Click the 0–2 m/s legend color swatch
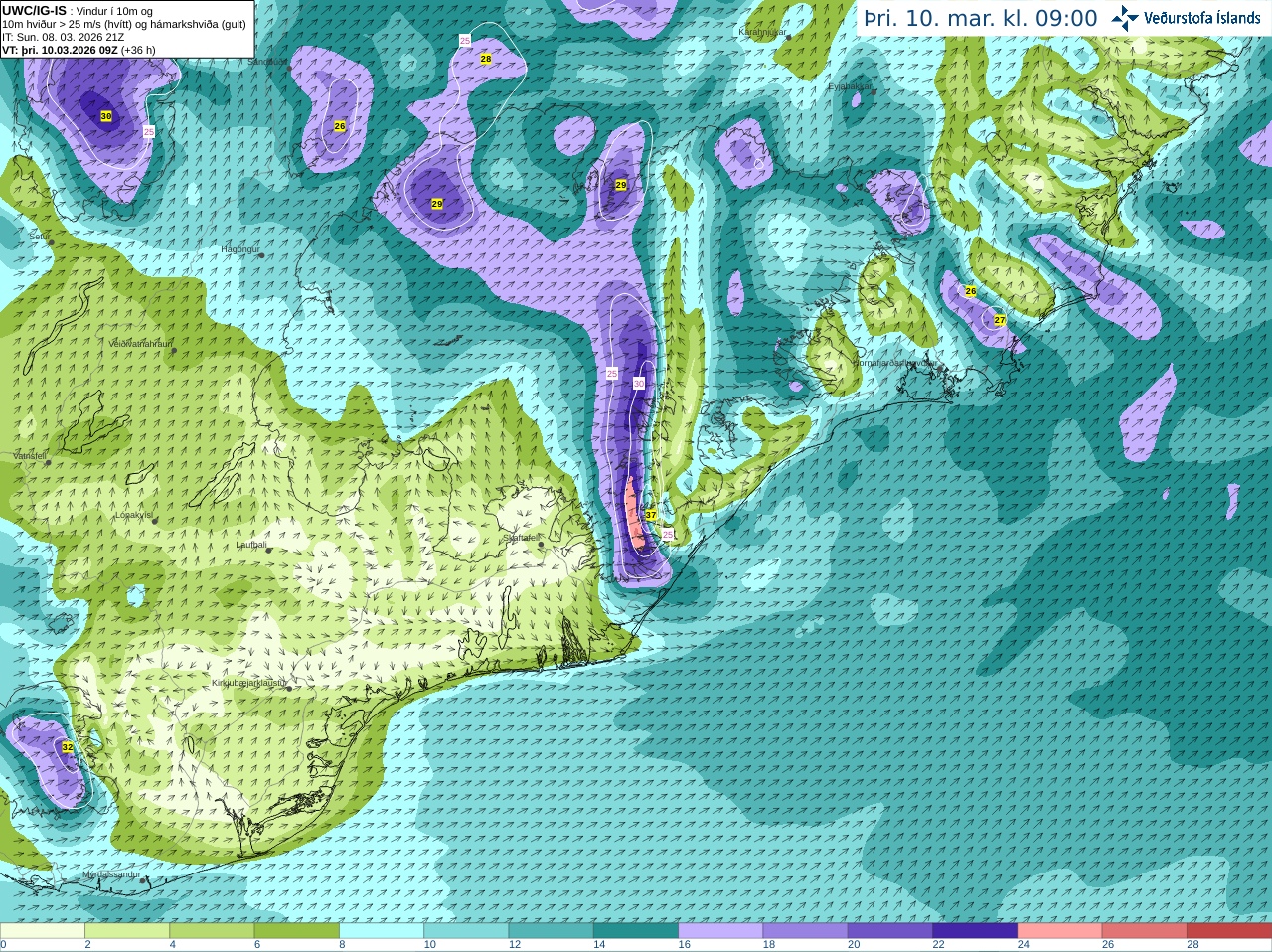Viewport: 1272px width, 952px height. tap(42, 931)
